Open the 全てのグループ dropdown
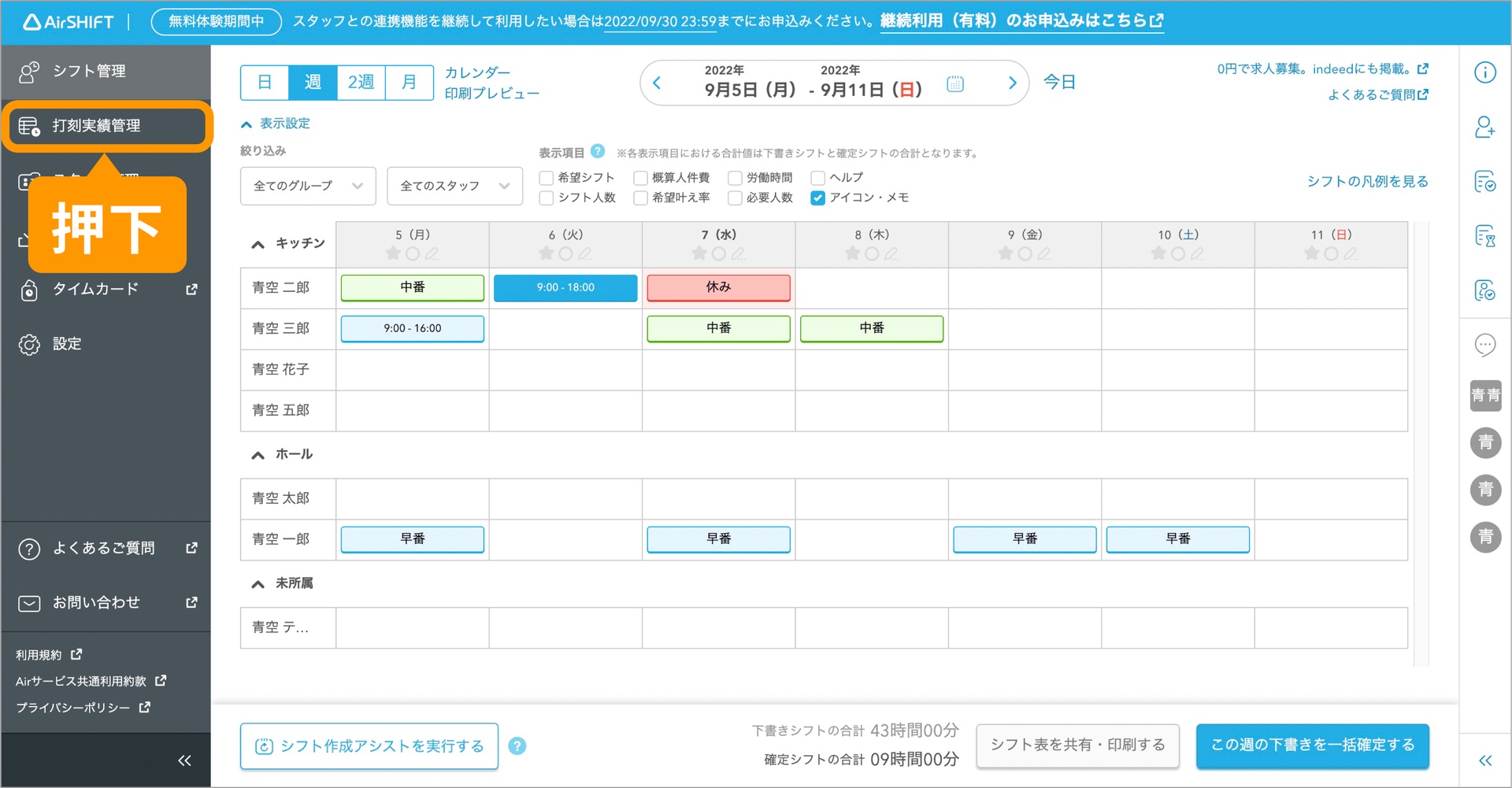The image size is (1512, 788). coord(308,186)
